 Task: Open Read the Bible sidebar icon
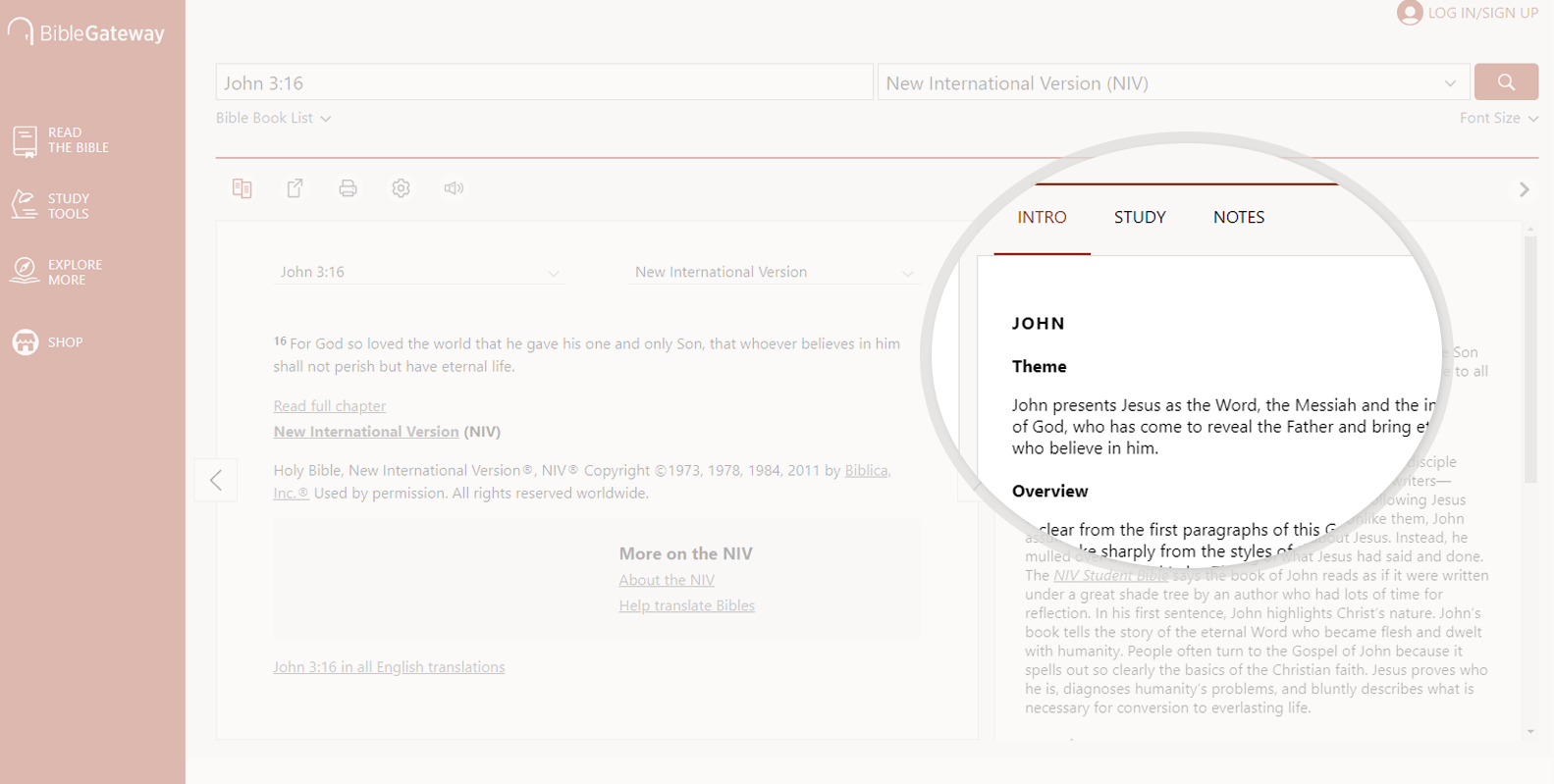pyautogui.click(x=25, y=140)
